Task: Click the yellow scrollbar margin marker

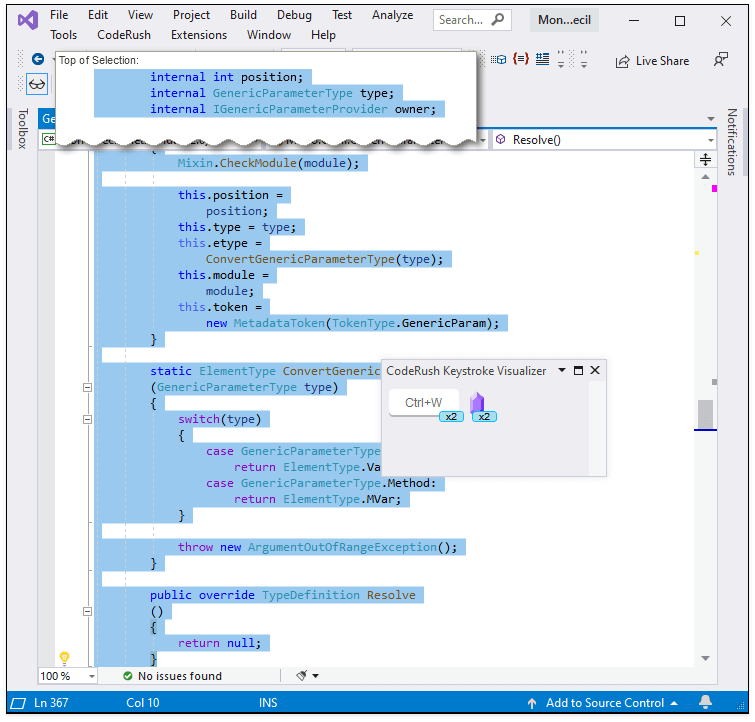Action: (697, 252)
